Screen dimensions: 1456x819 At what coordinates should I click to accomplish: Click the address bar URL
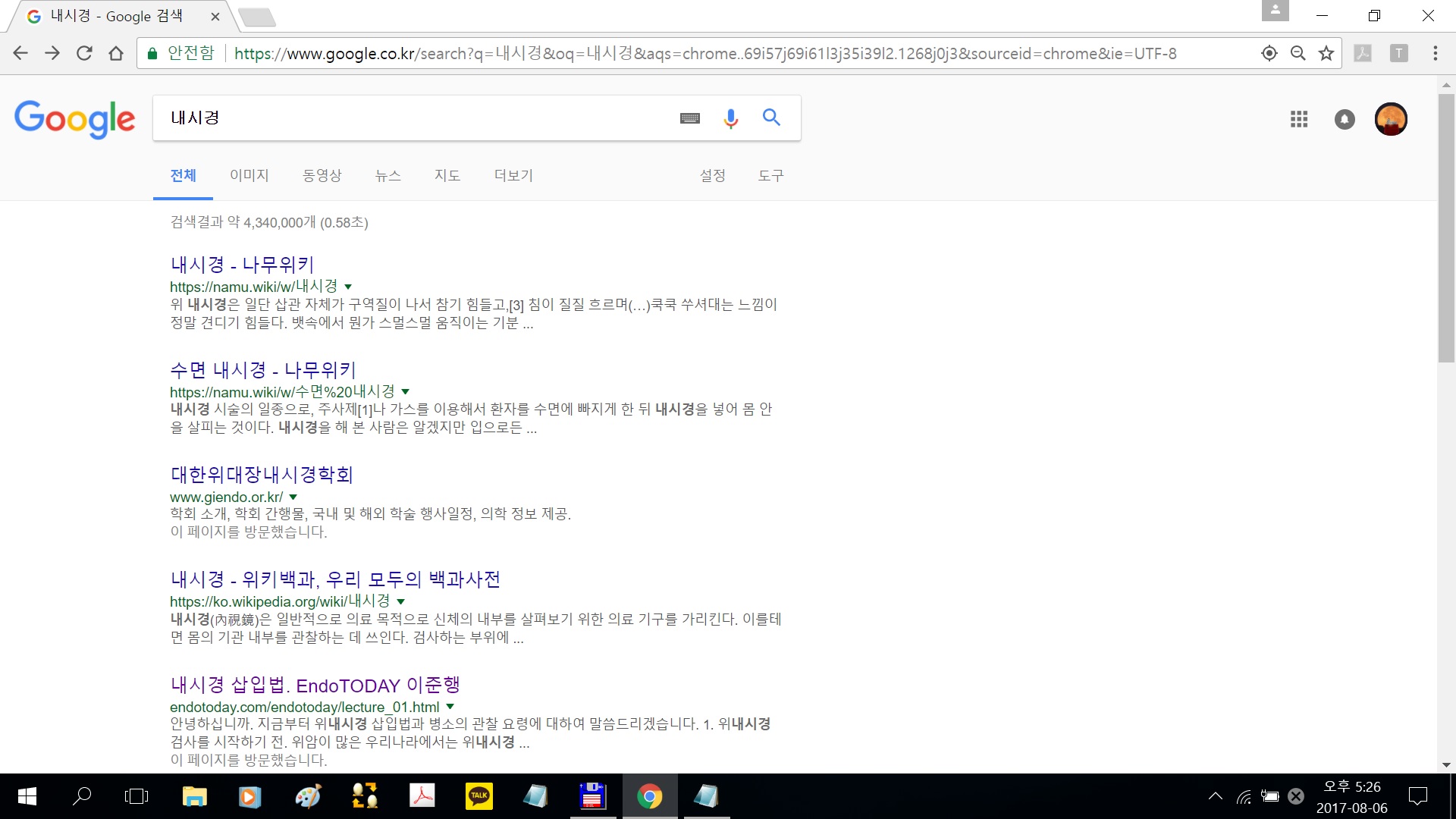[705, 53]
